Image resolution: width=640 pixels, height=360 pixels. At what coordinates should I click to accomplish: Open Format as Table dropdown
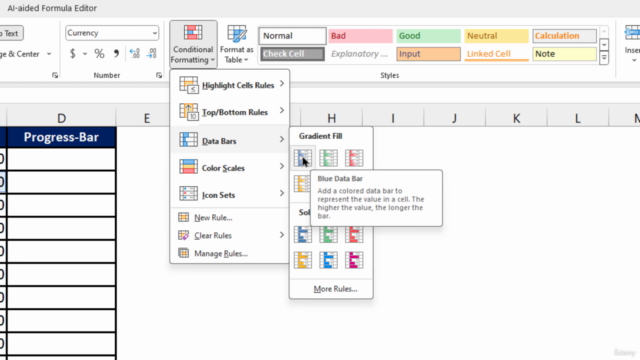pyautogui.click(x=236, y=44)
